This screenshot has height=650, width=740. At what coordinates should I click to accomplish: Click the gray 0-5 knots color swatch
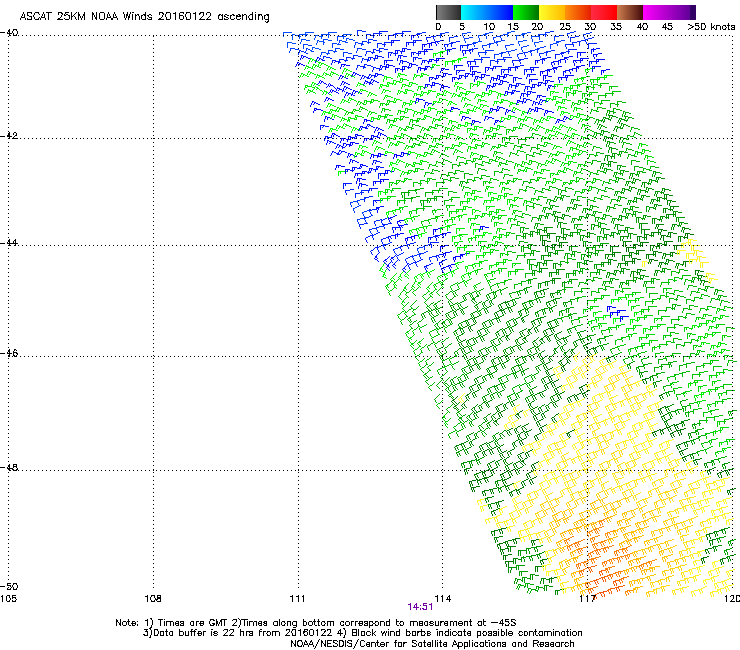[448, 12]
